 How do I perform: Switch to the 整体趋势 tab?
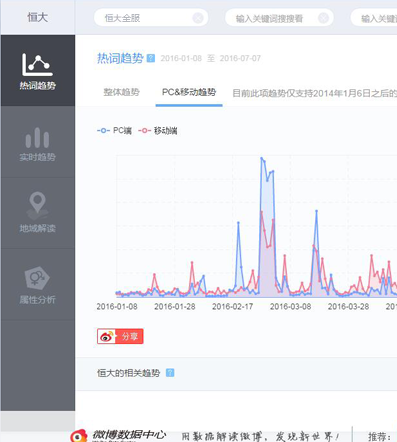tap(121, 92)
